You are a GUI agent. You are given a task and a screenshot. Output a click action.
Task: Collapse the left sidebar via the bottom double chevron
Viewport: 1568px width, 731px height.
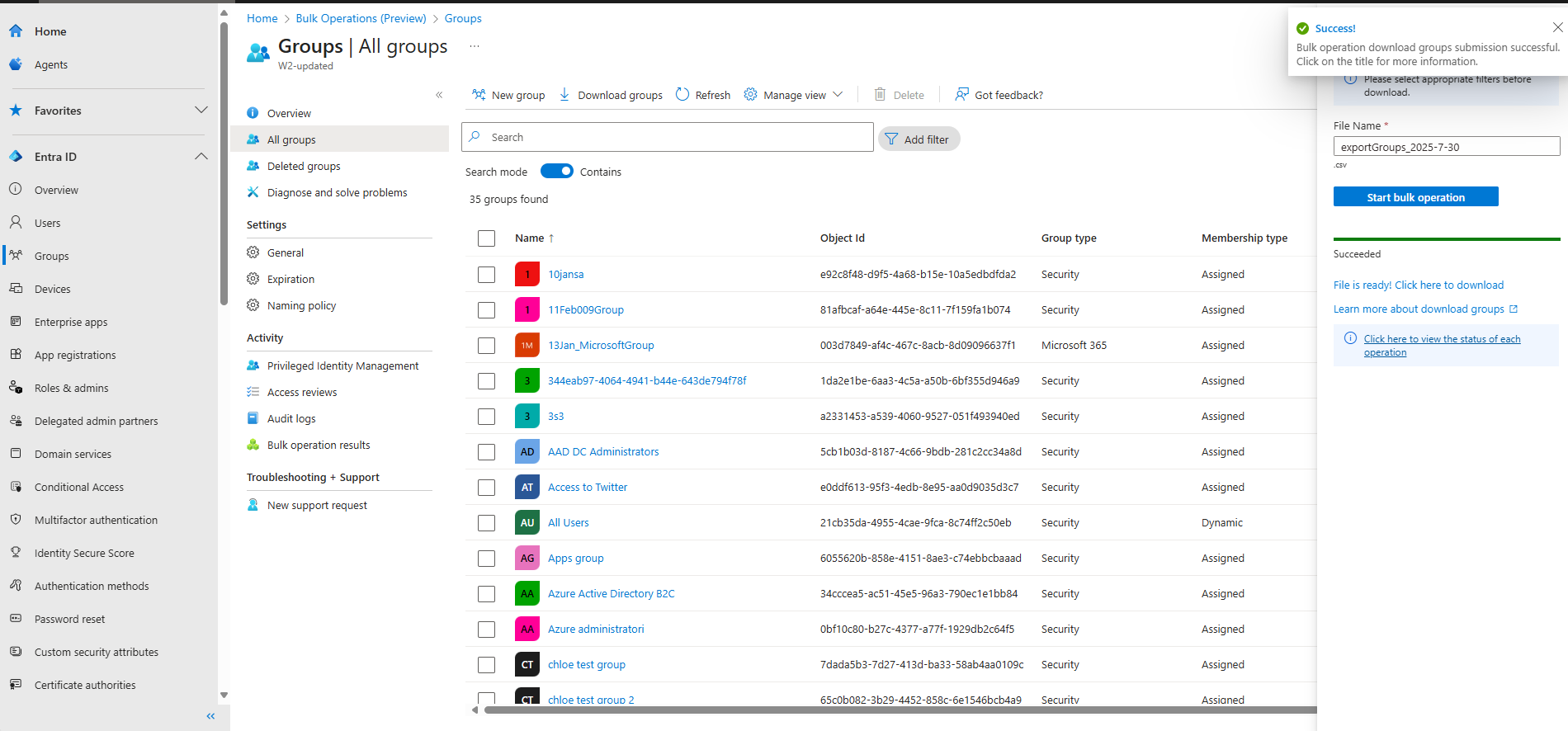pos(210,716)
